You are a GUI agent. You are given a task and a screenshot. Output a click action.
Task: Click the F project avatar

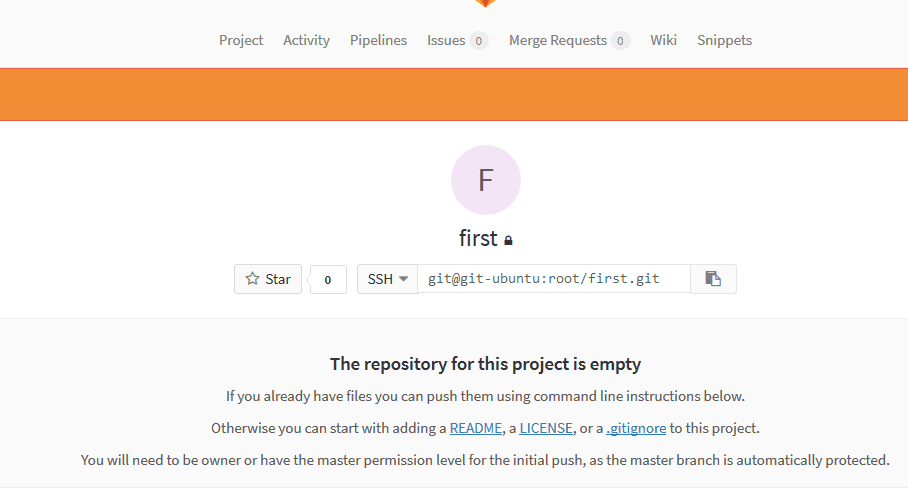click(486, 180)
